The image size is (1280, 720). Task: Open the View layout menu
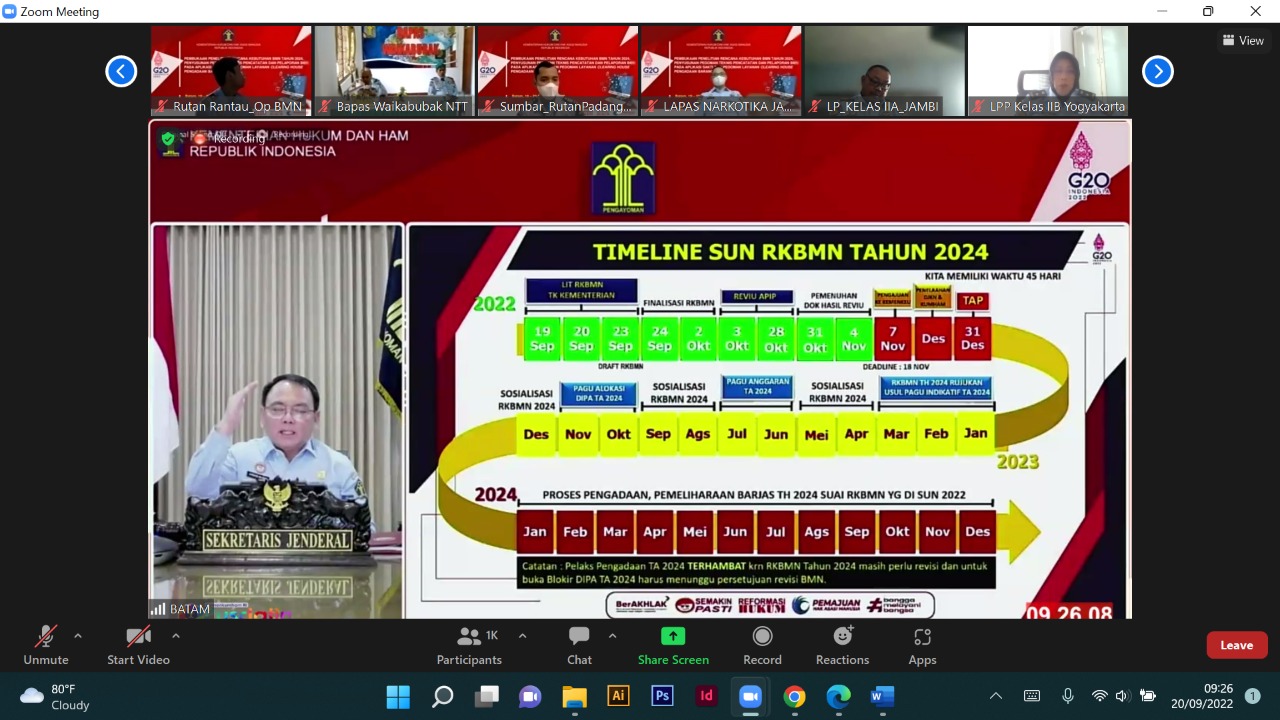pos(1243,41)
